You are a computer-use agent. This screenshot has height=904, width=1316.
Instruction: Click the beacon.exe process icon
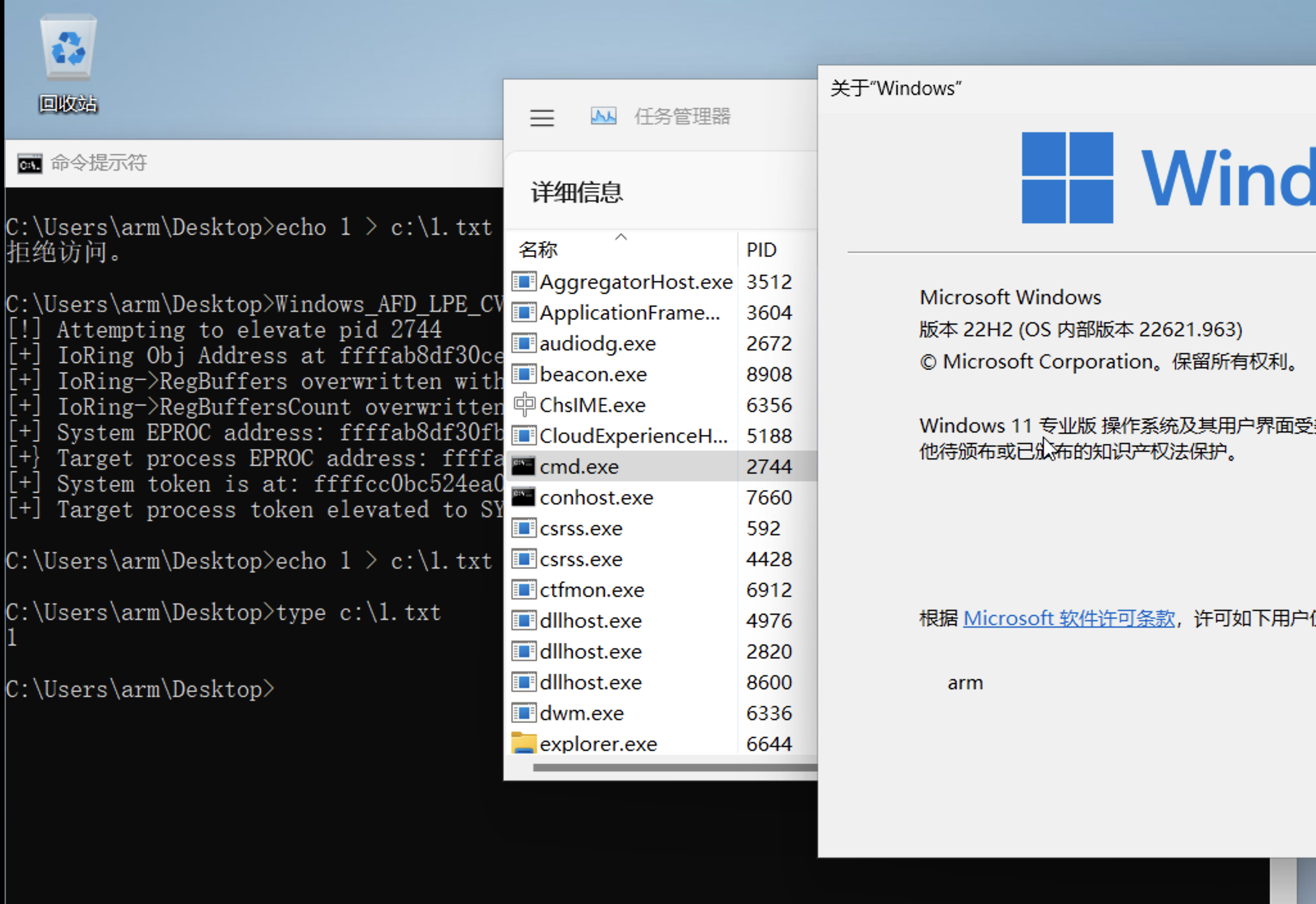tap(524, 374)
